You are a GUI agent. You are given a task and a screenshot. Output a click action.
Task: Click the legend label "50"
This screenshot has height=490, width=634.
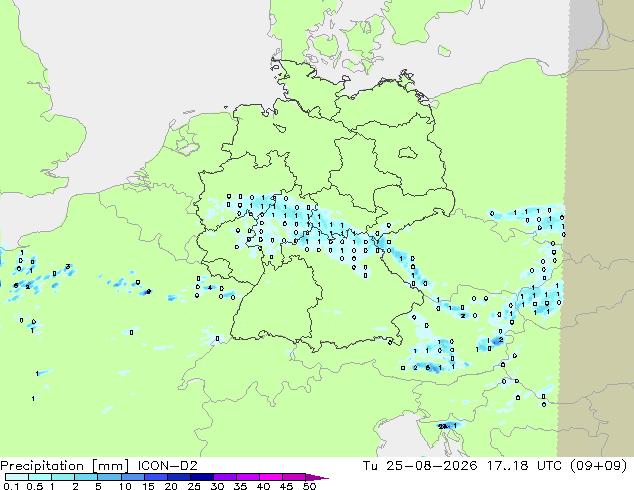tap(309, 486)
